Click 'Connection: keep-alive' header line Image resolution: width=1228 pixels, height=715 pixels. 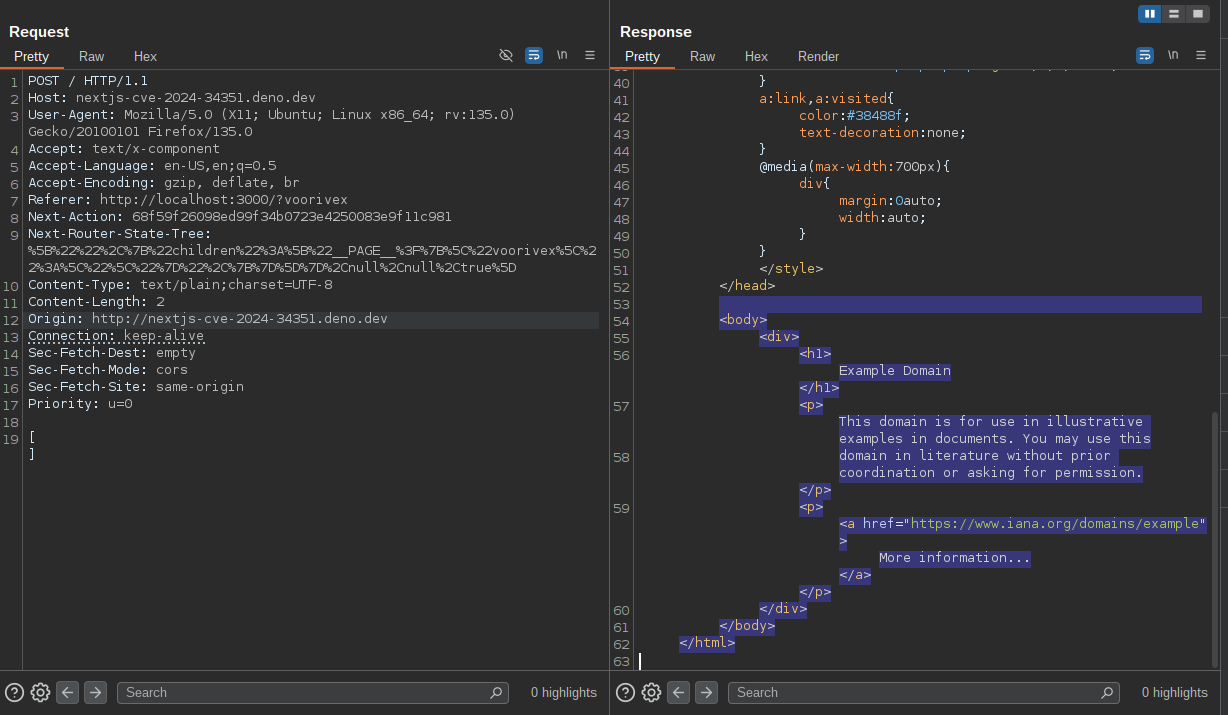pyautogui.click(x=116, y=335)
